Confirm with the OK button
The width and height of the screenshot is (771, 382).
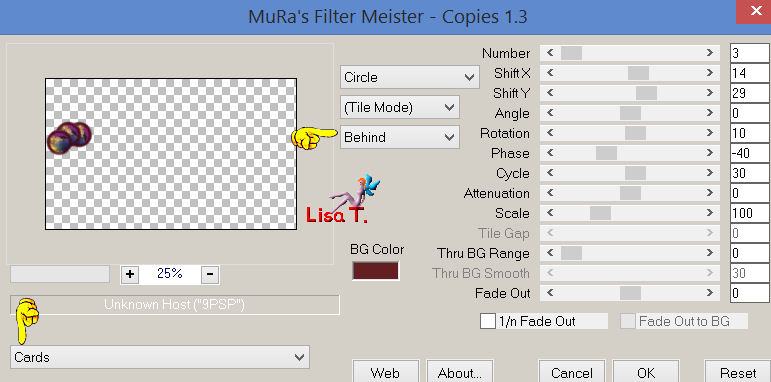(646, 372)
